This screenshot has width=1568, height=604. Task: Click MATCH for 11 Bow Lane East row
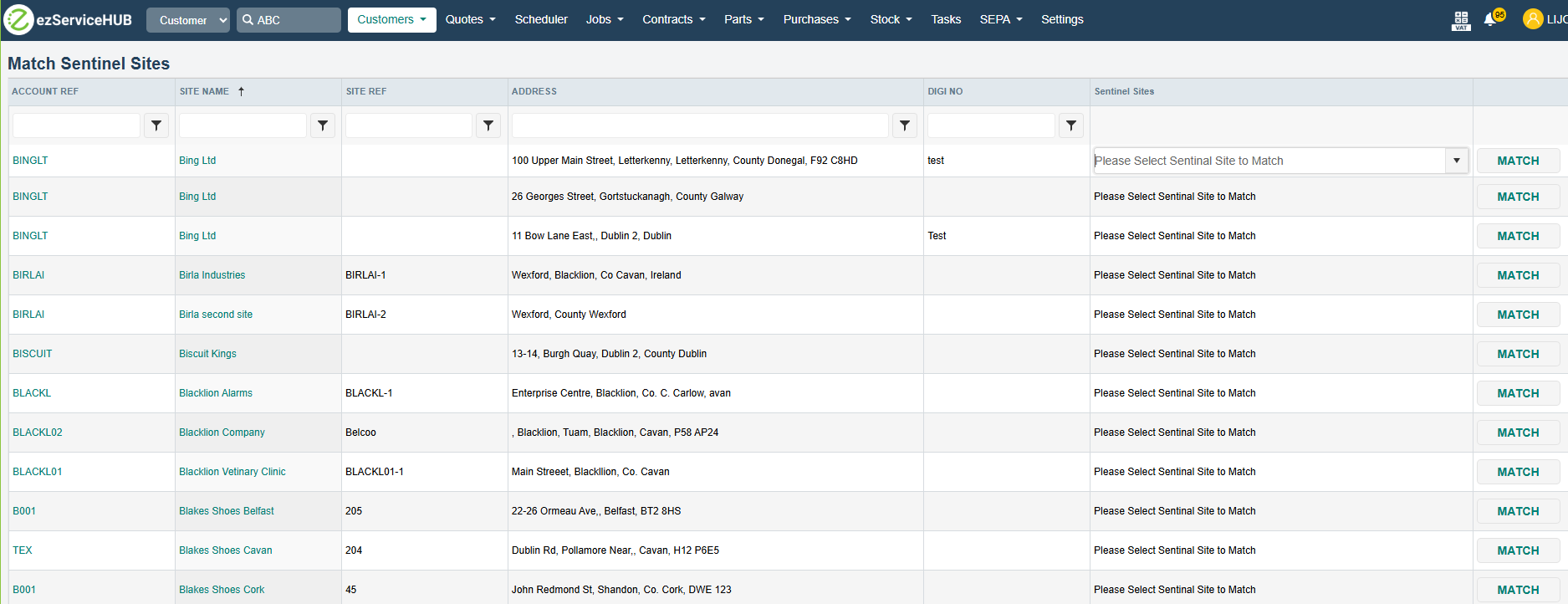click(x=1518, y=236)
